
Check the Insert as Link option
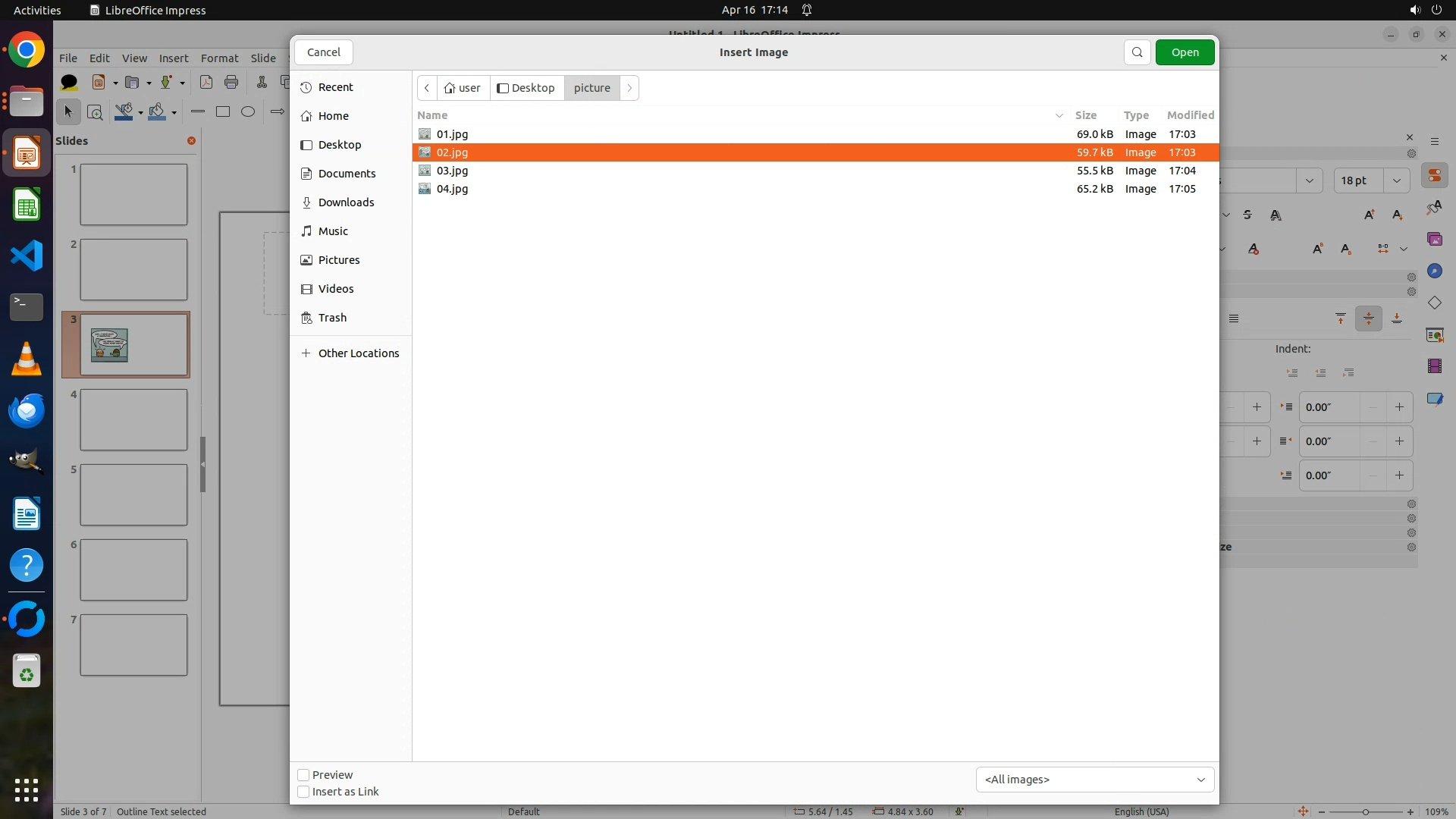303,792
